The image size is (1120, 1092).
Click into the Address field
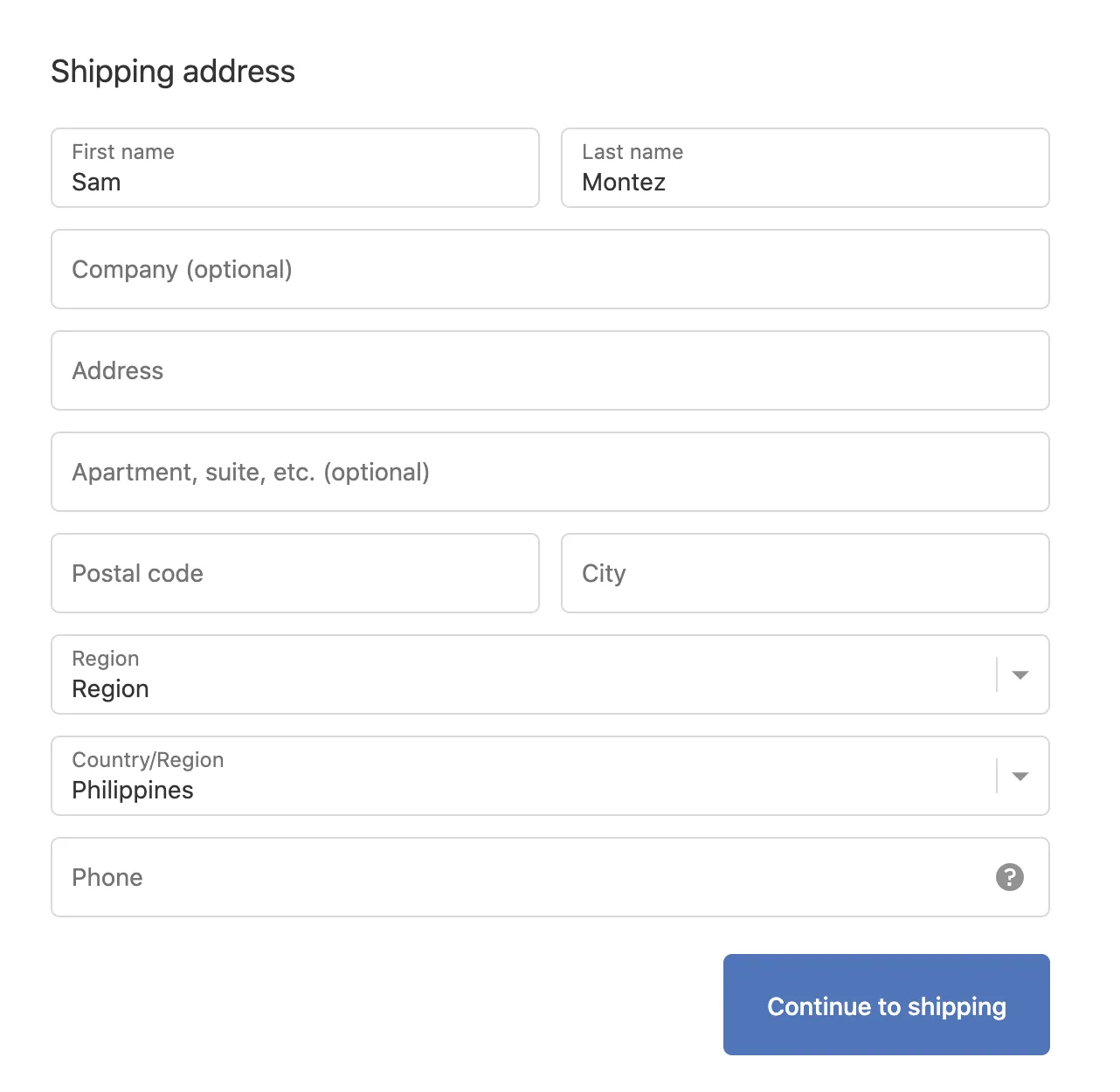[550, 370]
